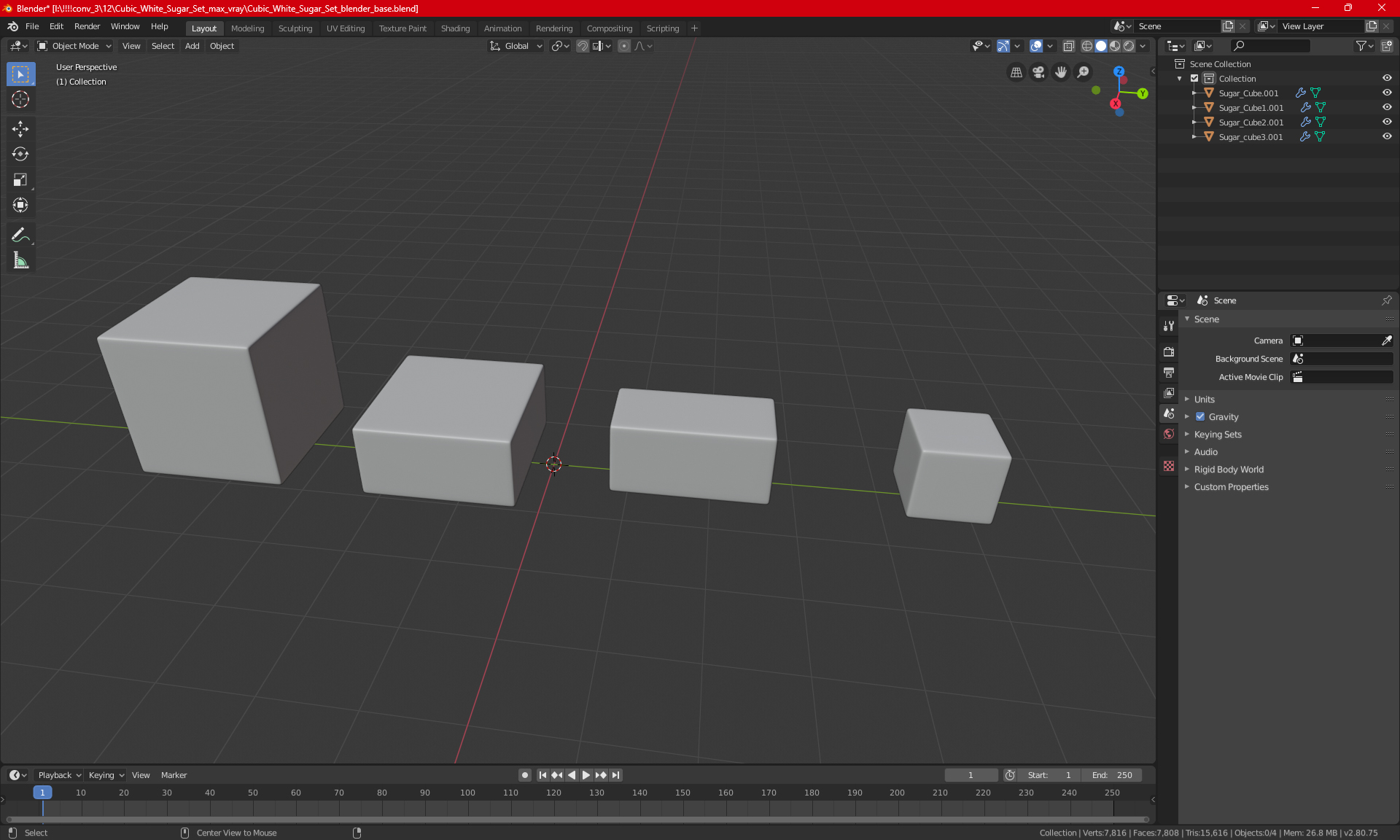Image resolution: width=1400 pixels, height=840 pixels.
Task: Click the Start frame field
Action: [x=1049, y=775]
